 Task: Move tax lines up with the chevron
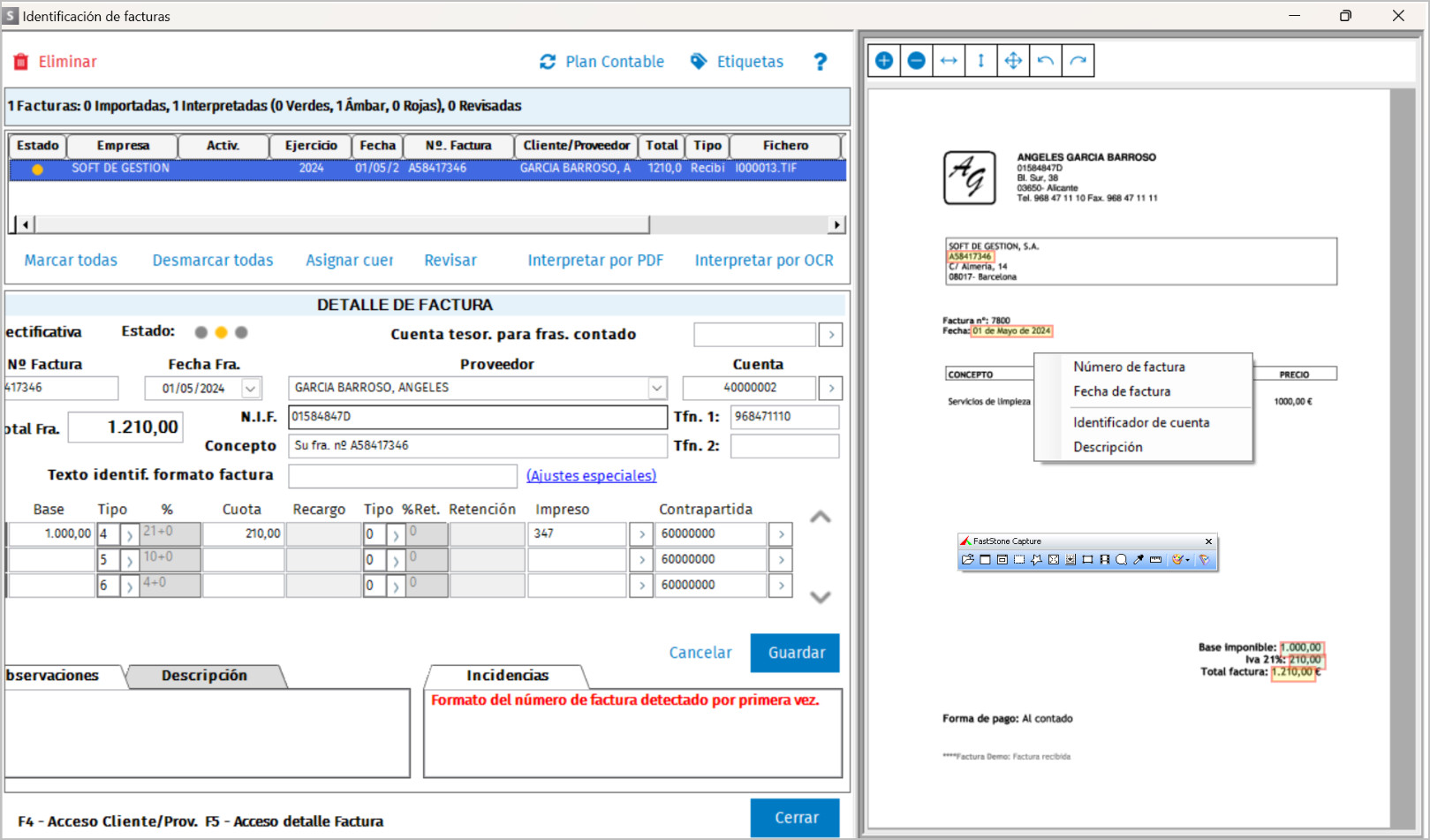coord(821,518)
